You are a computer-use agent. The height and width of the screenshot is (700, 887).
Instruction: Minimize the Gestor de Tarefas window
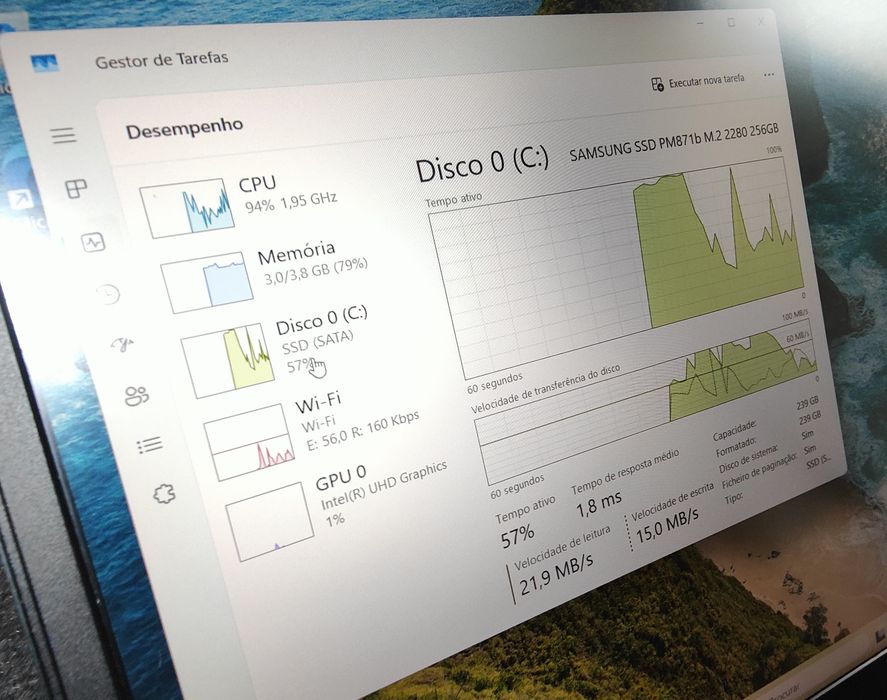pos(700,23)
